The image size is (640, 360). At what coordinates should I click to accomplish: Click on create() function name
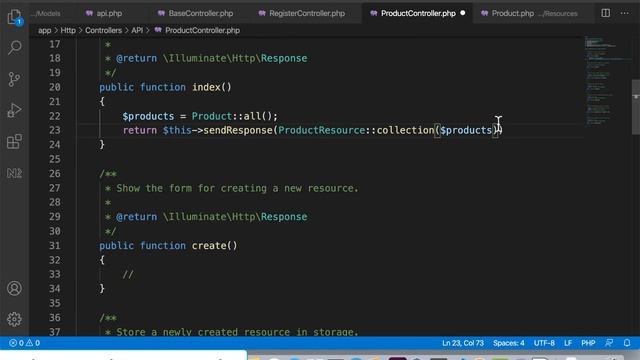pyautogui.click(x=209, y=245)
